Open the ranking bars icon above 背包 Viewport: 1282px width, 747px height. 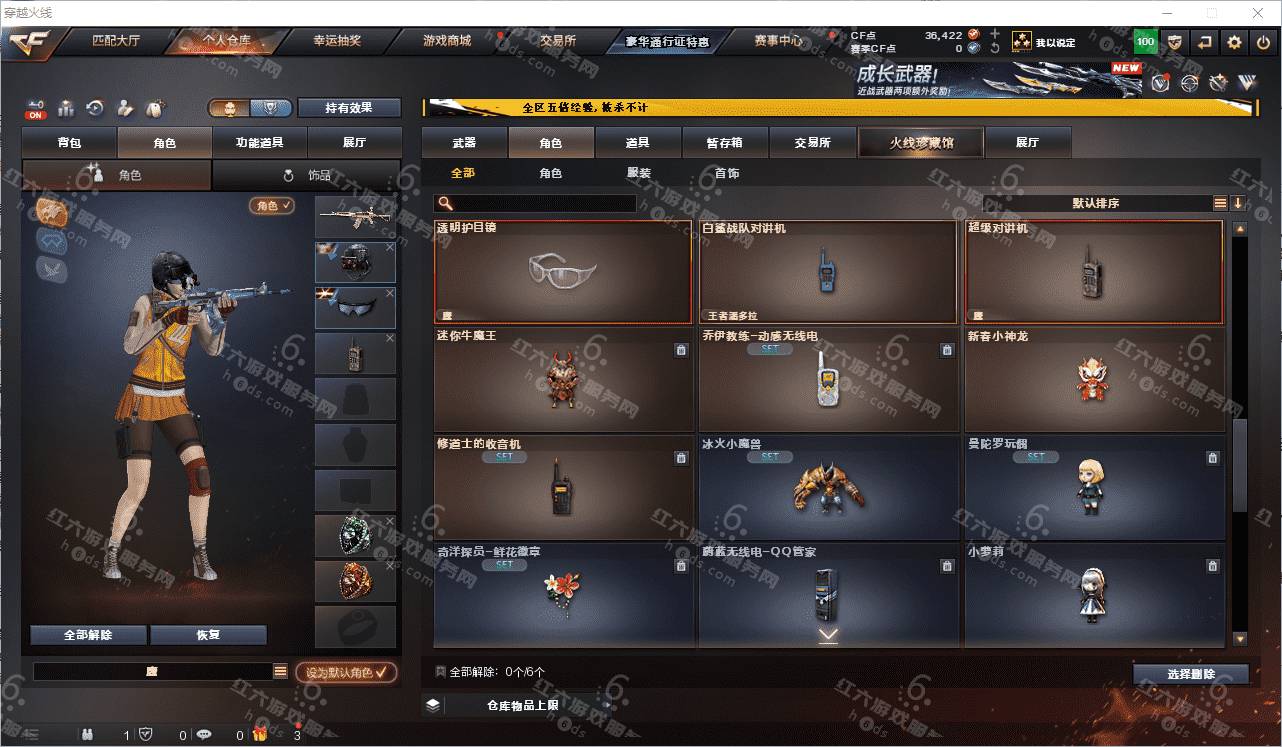pos(66,108)
